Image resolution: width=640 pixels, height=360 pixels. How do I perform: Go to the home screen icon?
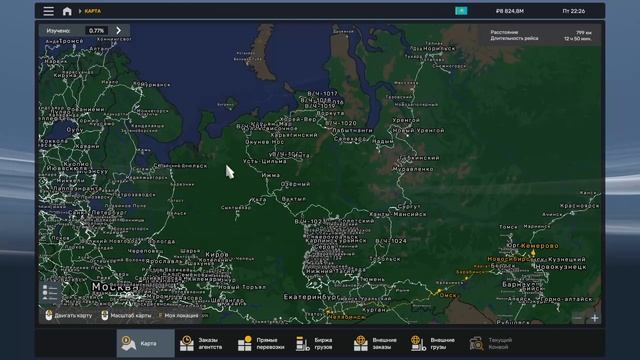point(67,11)
